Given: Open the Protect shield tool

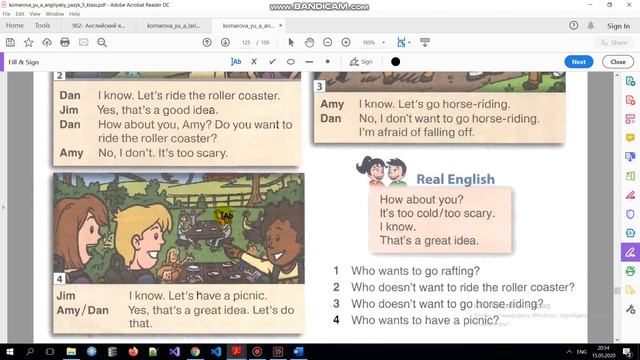Looking at the screenshot, I should coord(631,214).
